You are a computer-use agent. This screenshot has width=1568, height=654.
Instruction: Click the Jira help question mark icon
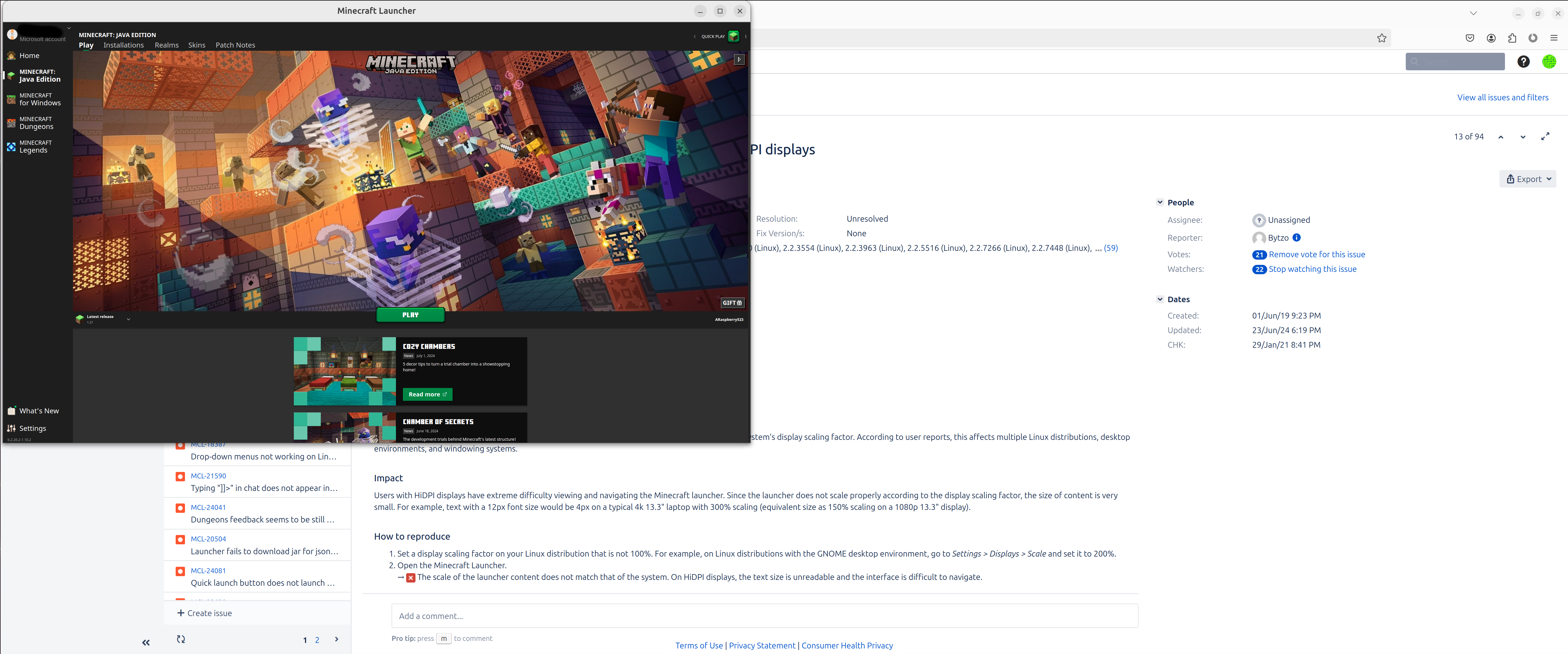(x=1523, y=62)
